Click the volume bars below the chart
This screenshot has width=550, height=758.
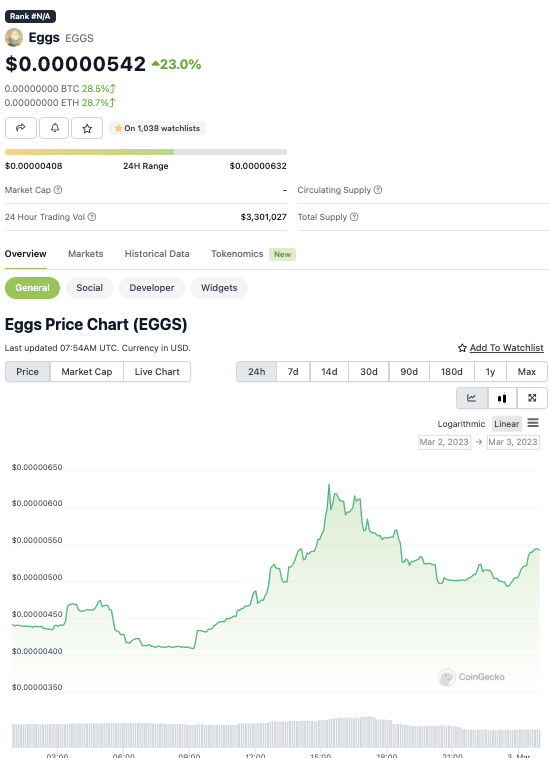click(276, 733)
